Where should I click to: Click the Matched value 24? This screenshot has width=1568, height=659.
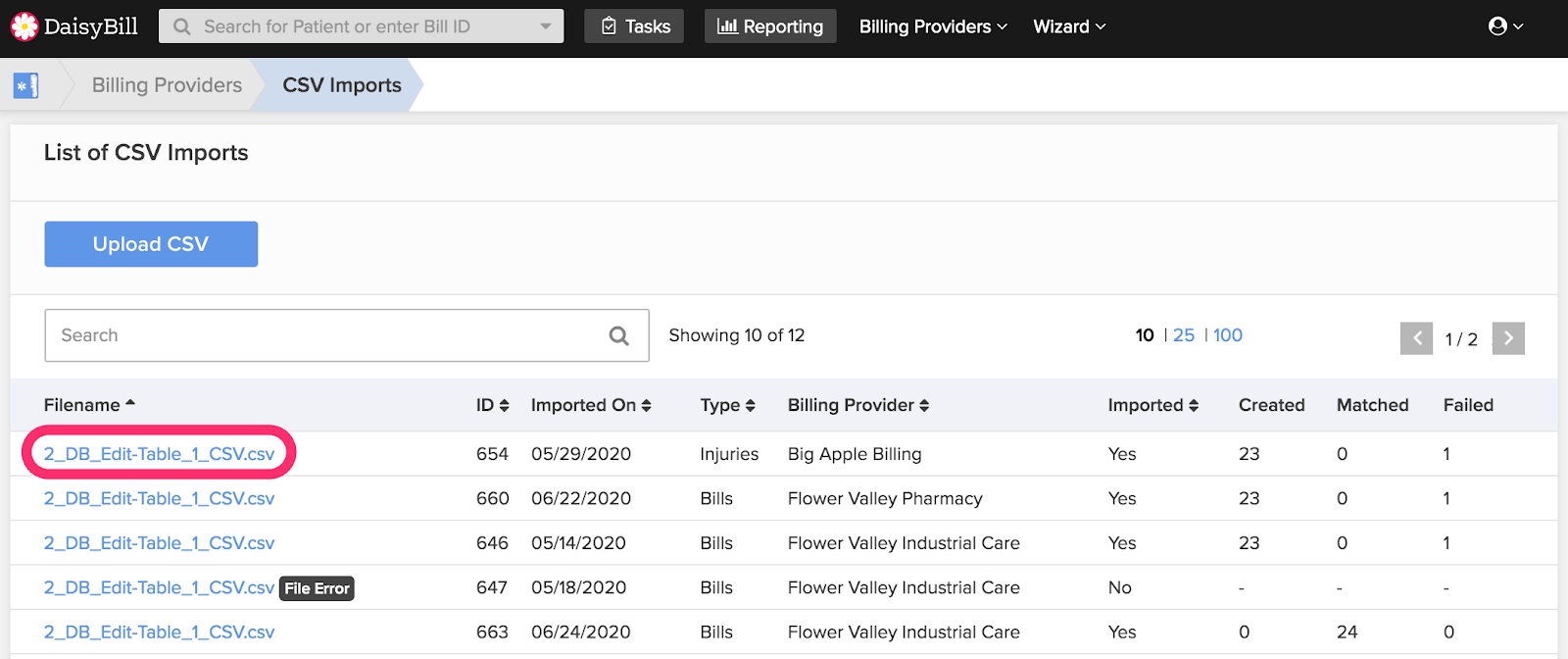[x=1347, y=633]
